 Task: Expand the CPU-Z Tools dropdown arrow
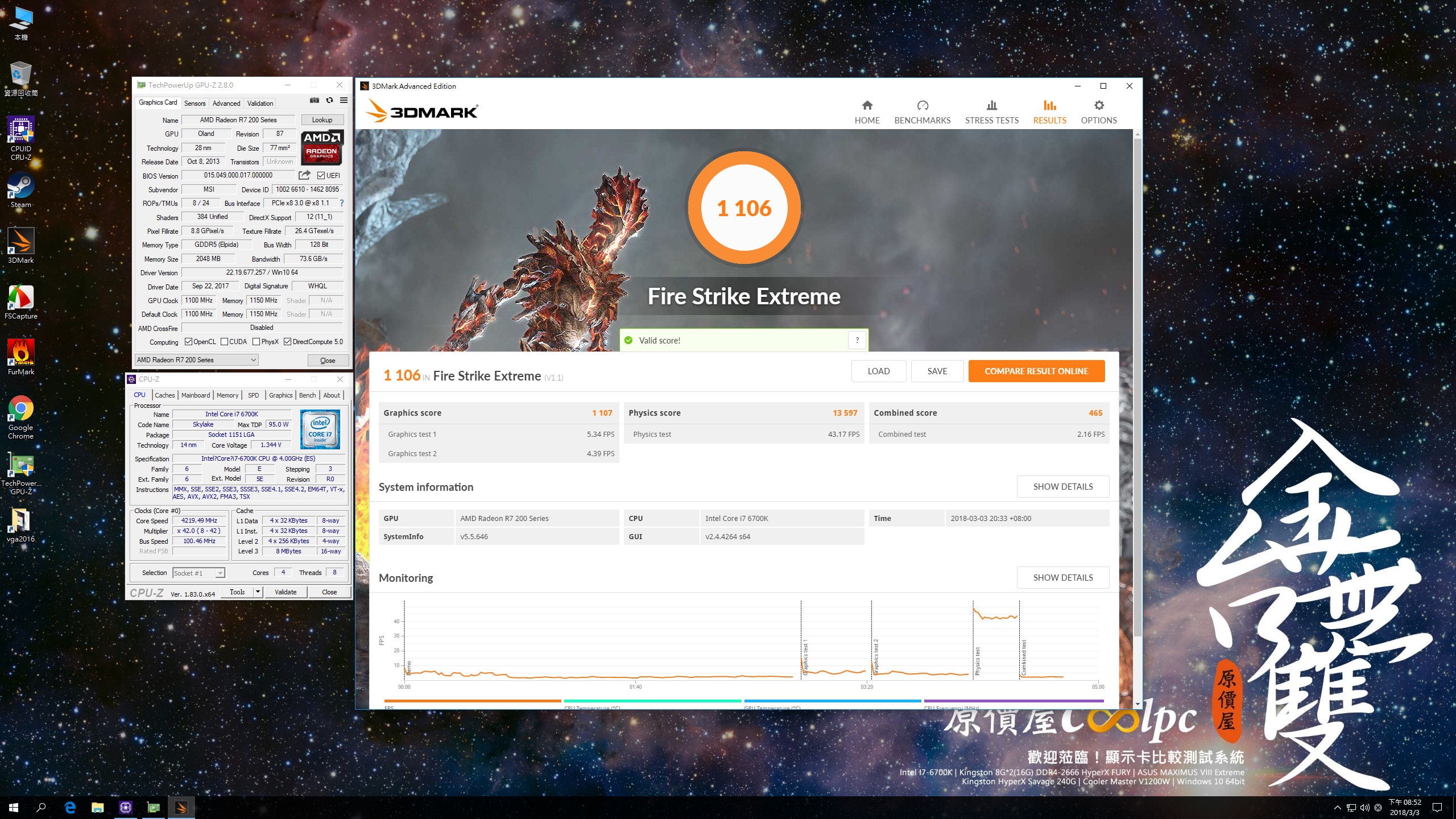(258, 592)
